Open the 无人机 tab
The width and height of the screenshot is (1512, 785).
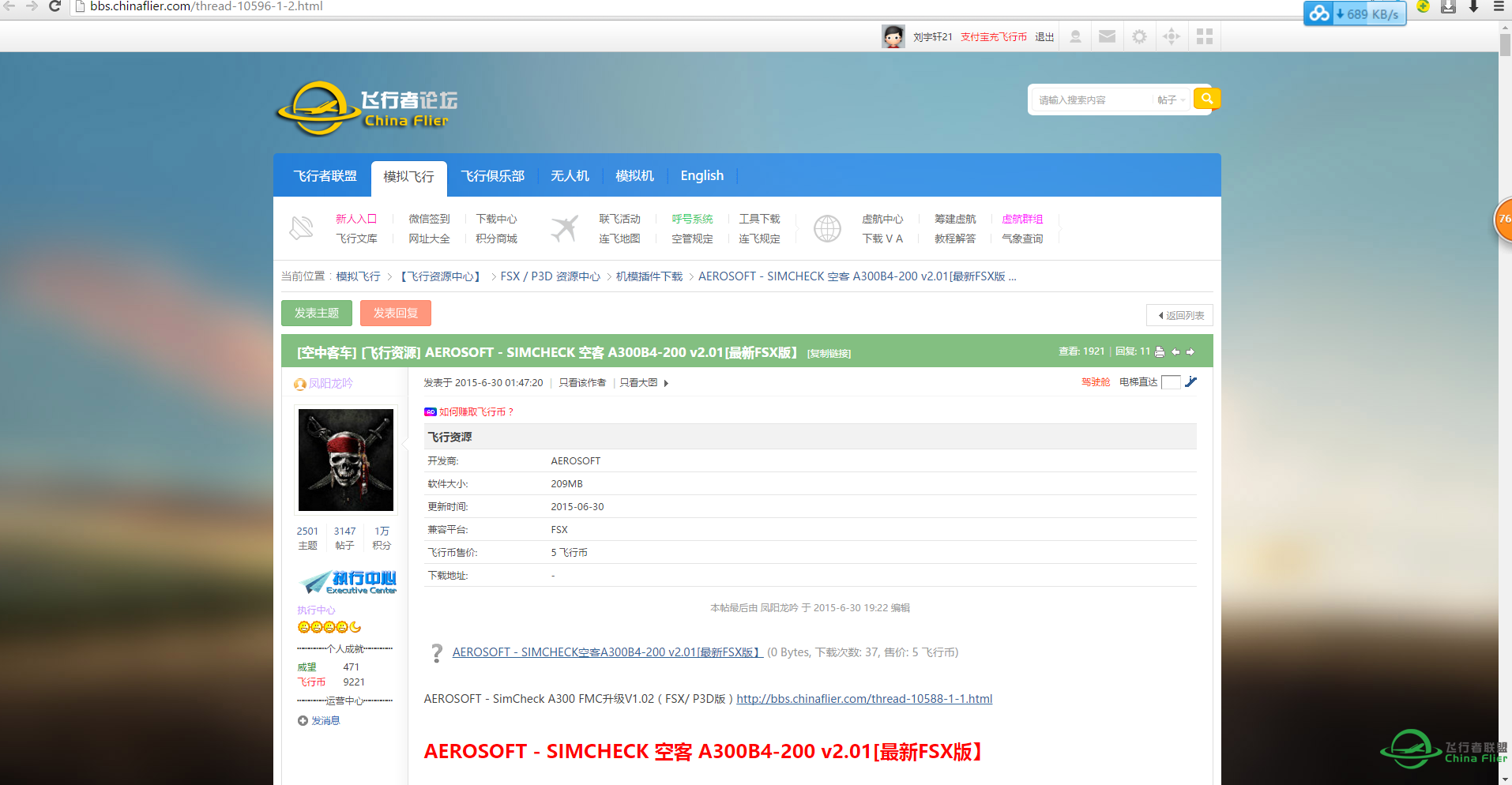(x=570, y=175)
